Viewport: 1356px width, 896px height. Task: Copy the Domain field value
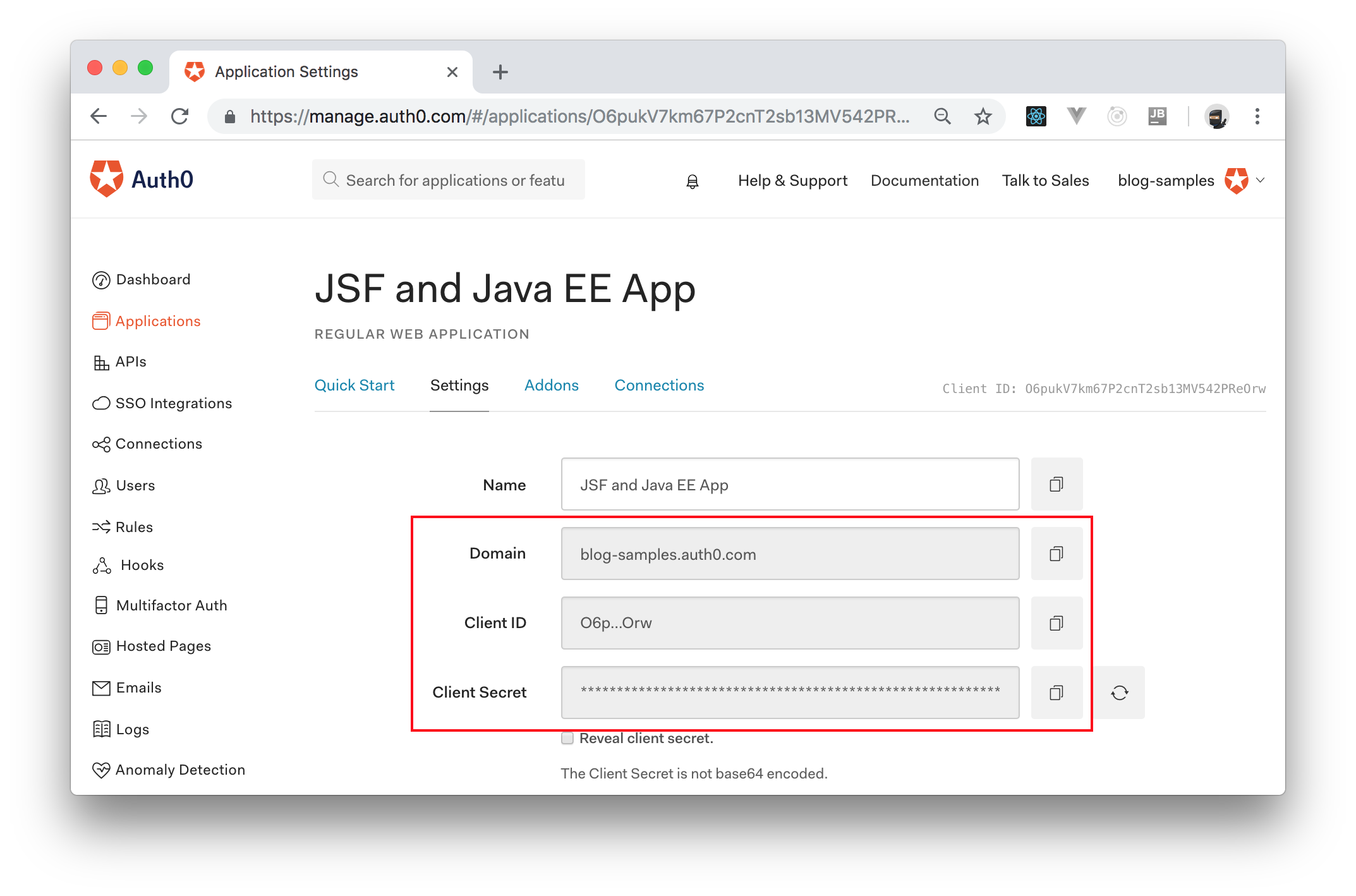(1056, 554)
